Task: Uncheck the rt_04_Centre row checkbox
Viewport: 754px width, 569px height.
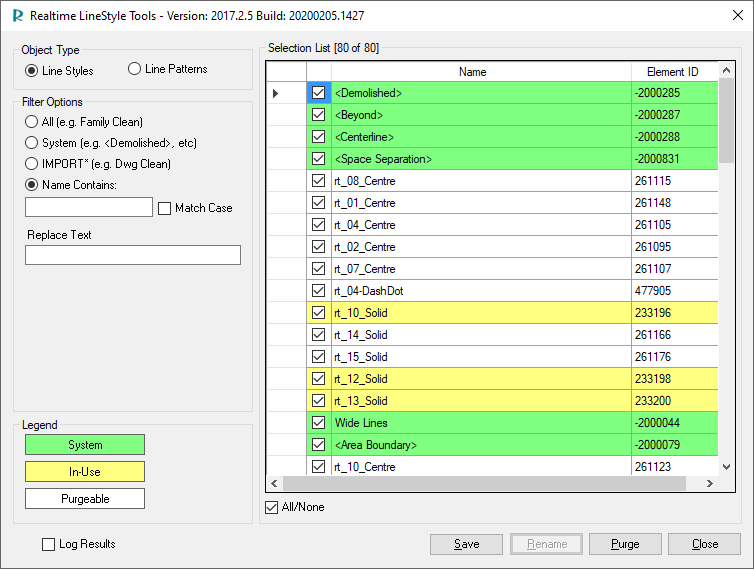Action: pyautogui.click(x=318, y=225)
